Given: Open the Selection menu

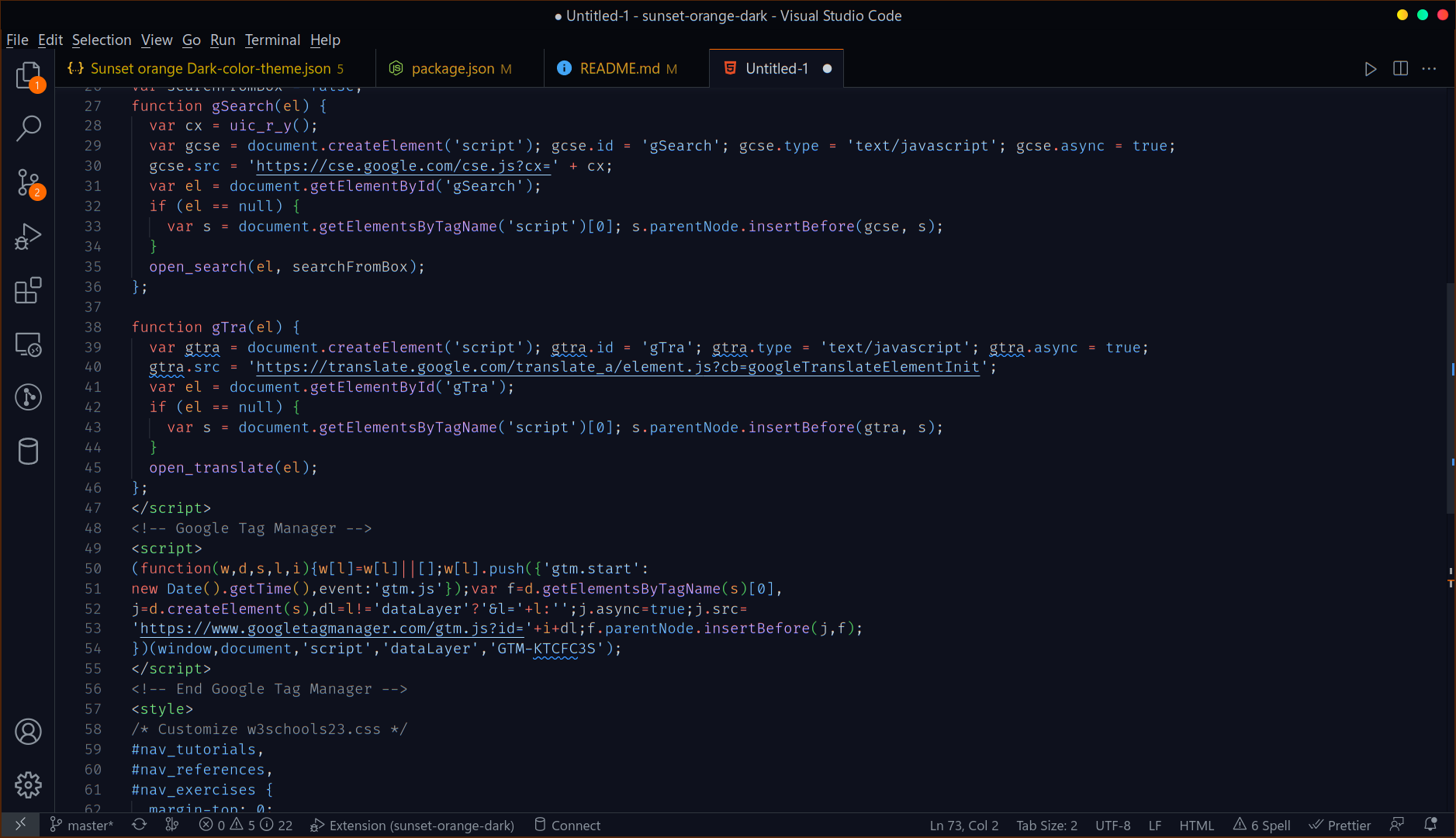Looking at the screenshot, I should tap(102, 40).
